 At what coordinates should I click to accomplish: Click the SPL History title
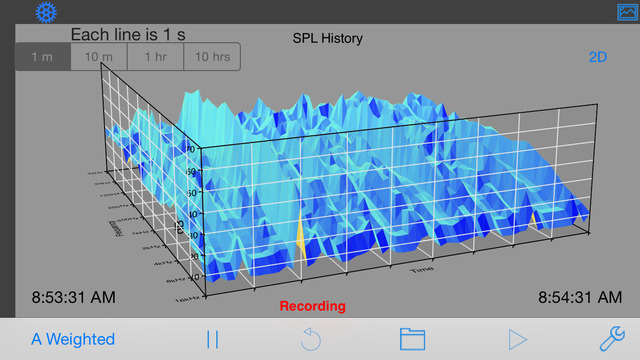(x=327, y=38)
